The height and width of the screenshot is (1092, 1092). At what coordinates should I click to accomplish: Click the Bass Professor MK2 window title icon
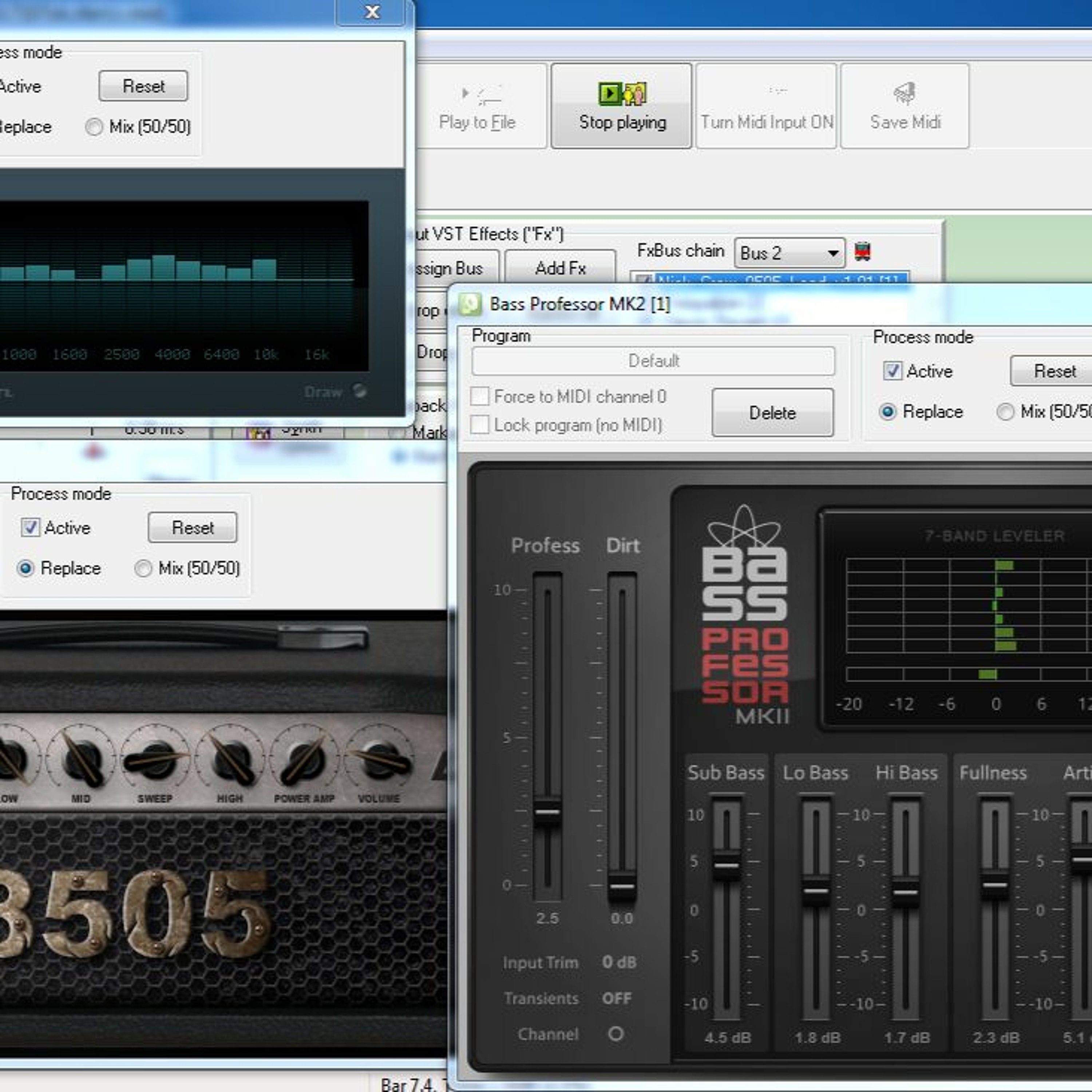469,304
